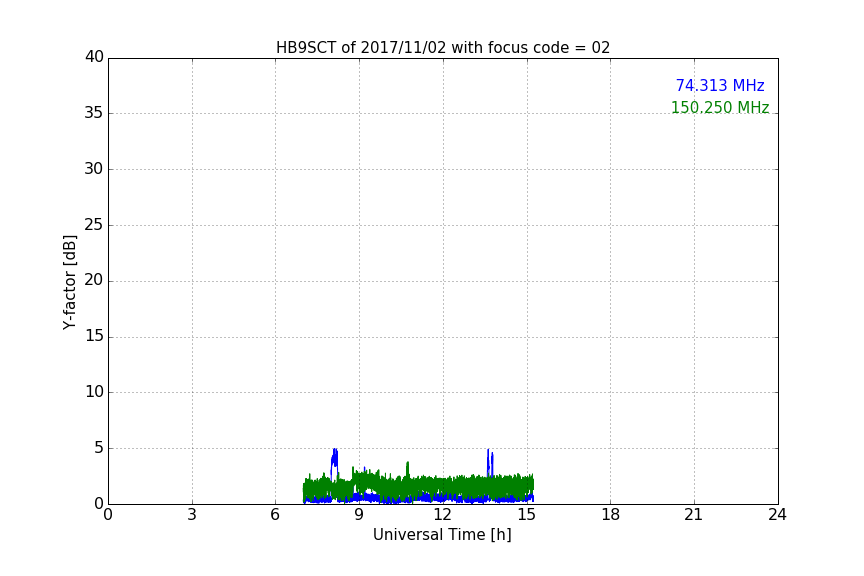Click the x-axis tick label 18
864x576 pixels.
611,515
